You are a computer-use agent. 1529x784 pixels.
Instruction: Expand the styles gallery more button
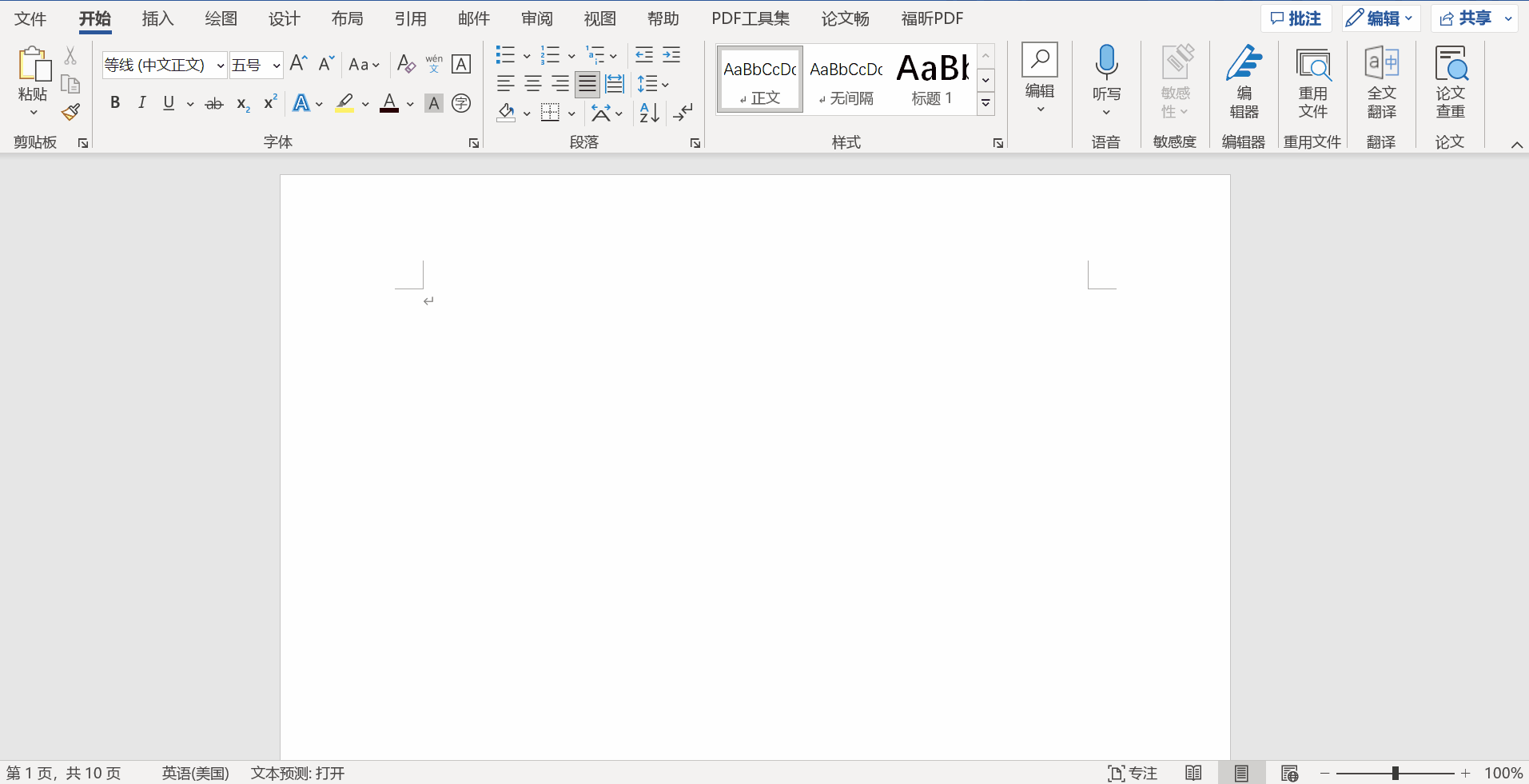tap(986, 104)
